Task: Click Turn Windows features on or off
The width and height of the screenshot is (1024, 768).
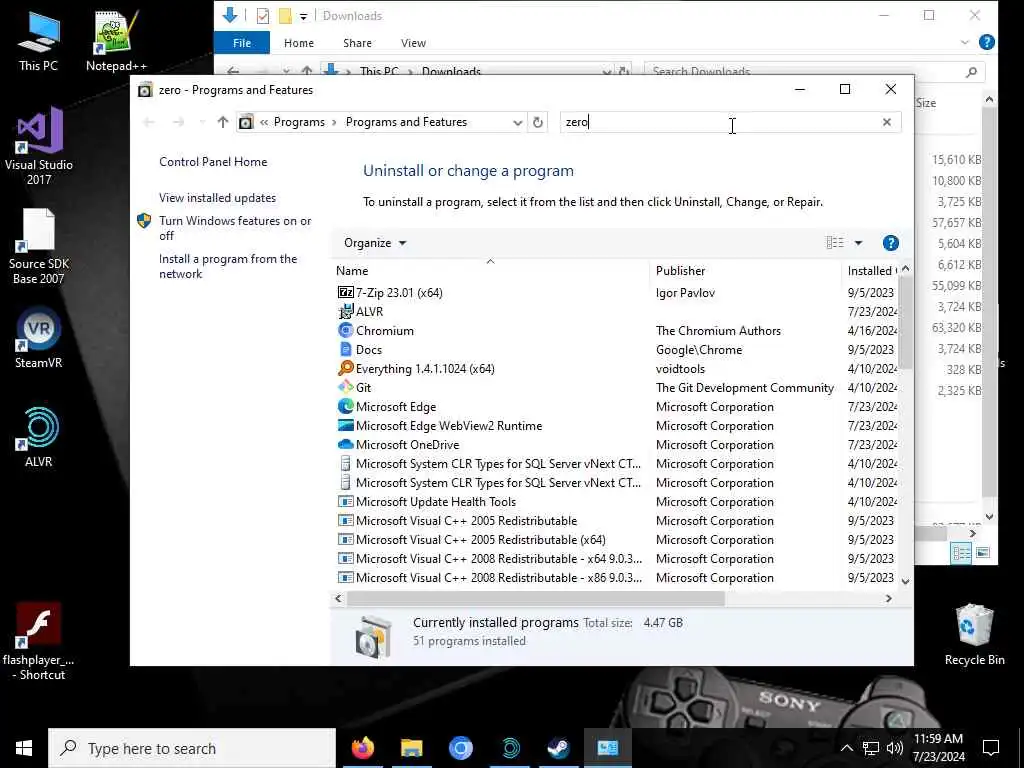Action: point(235,228)
